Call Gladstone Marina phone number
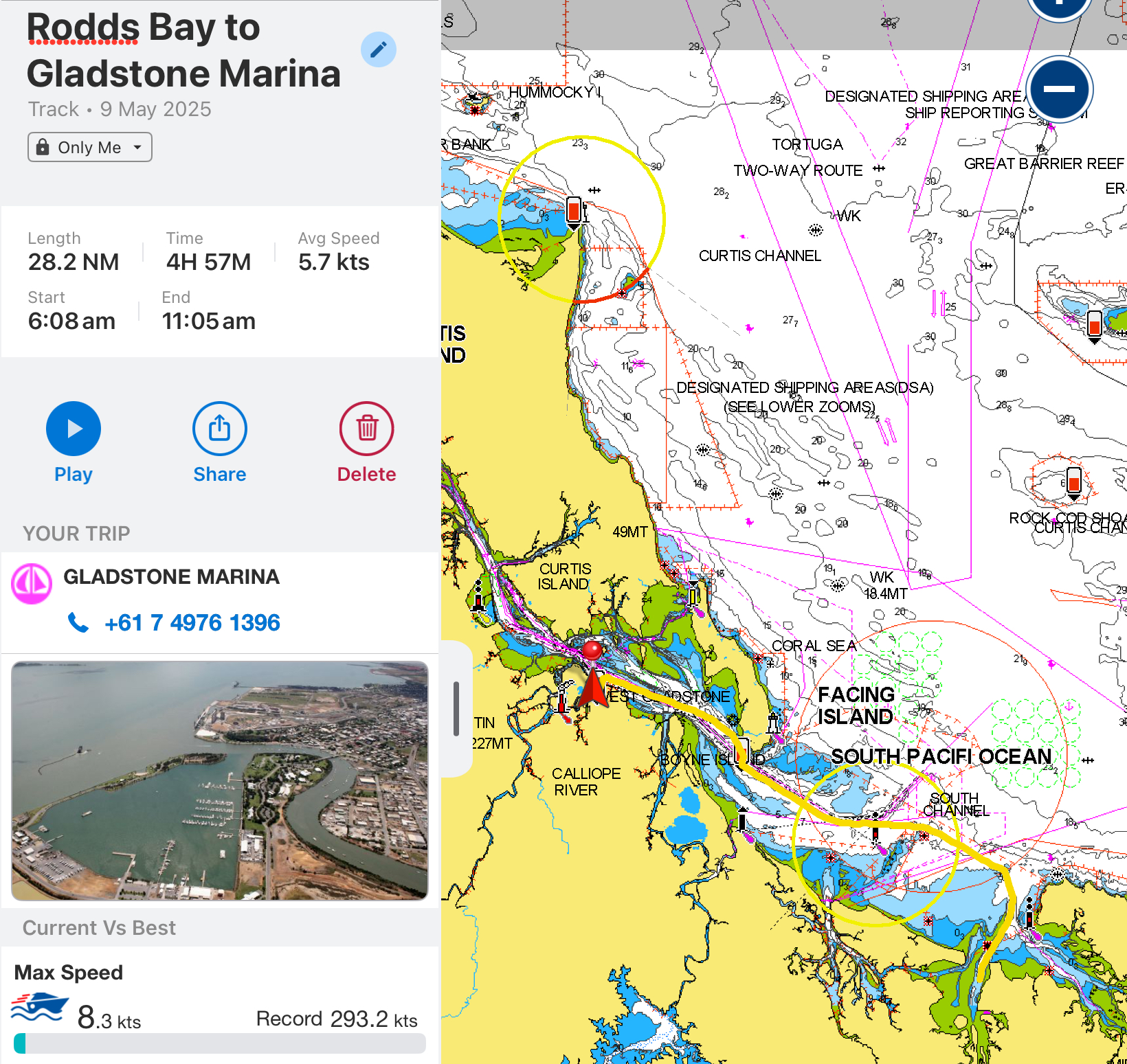This screenshot has height=1064, width=1127. (192, 622)
